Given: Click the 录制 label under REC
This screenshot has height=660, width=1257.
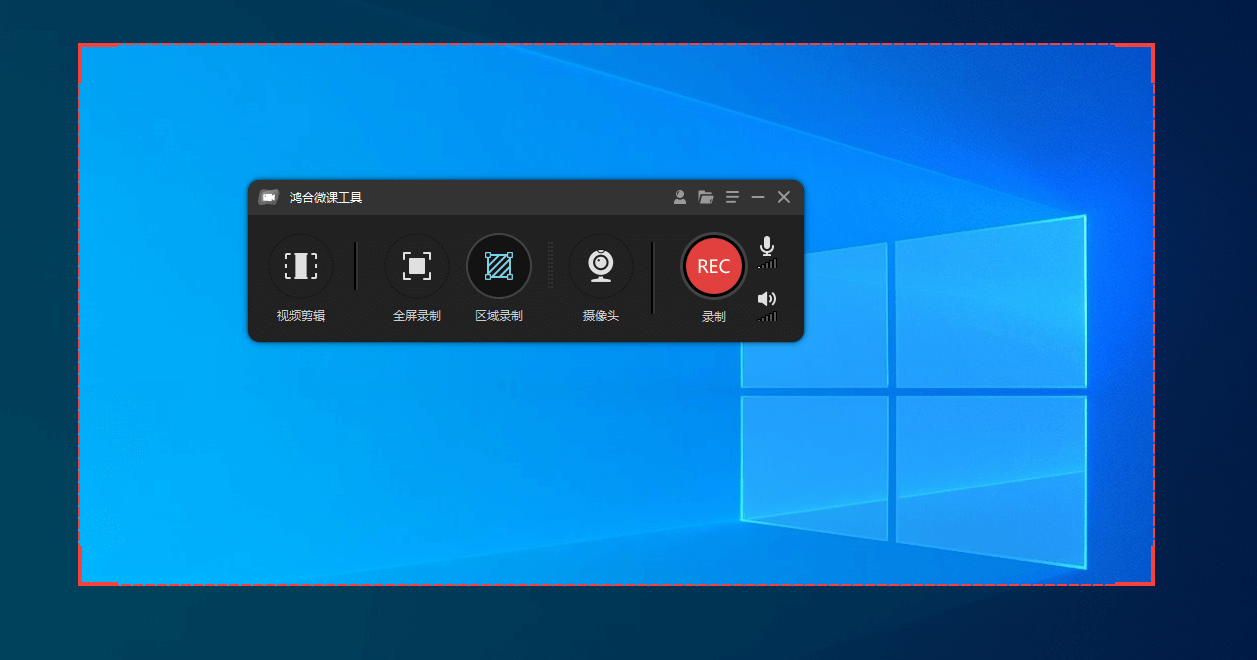Looking at the screenshot, I should coord(714,317).
